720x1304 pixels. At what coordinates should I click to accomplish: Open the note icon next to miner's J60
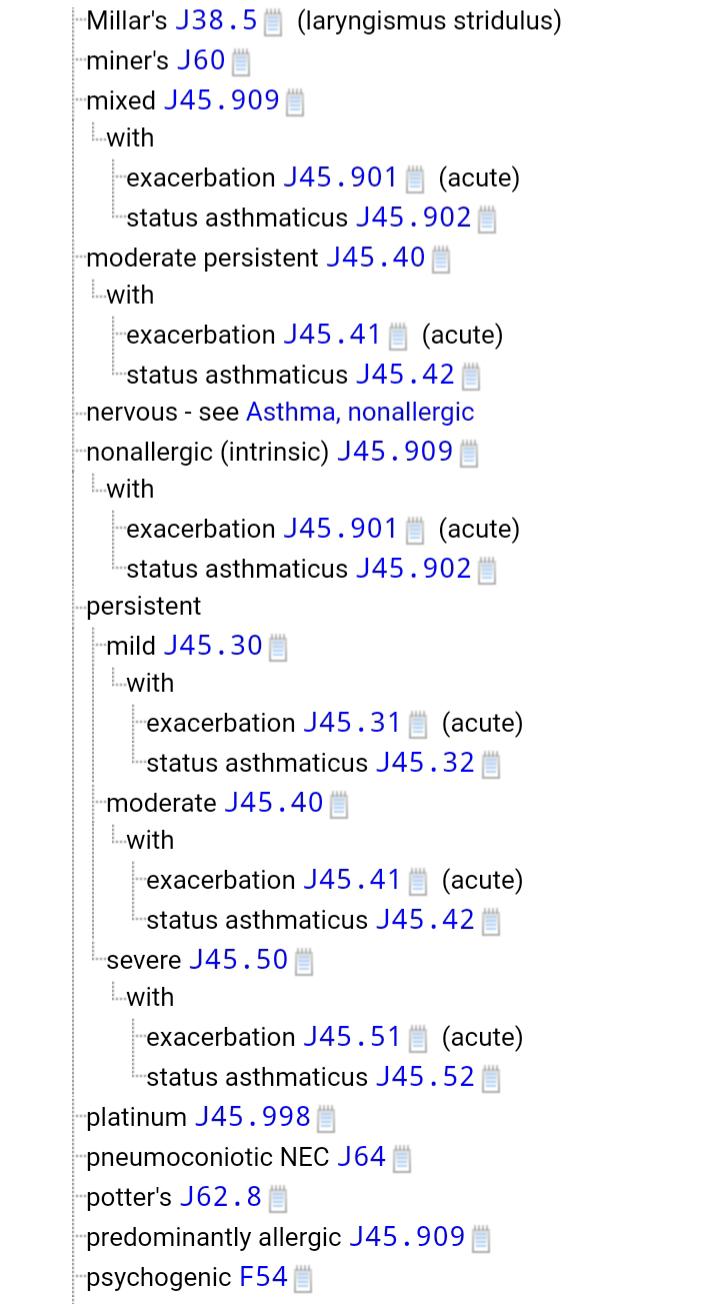coord(240,62)
